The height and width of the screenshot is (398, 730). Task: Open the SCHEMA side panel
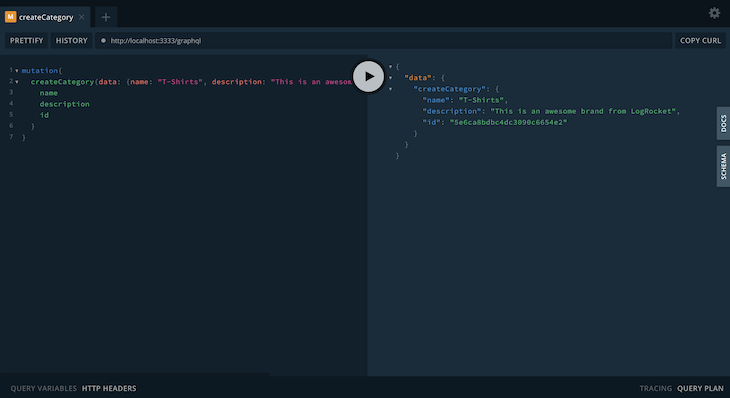coord(723,166)
